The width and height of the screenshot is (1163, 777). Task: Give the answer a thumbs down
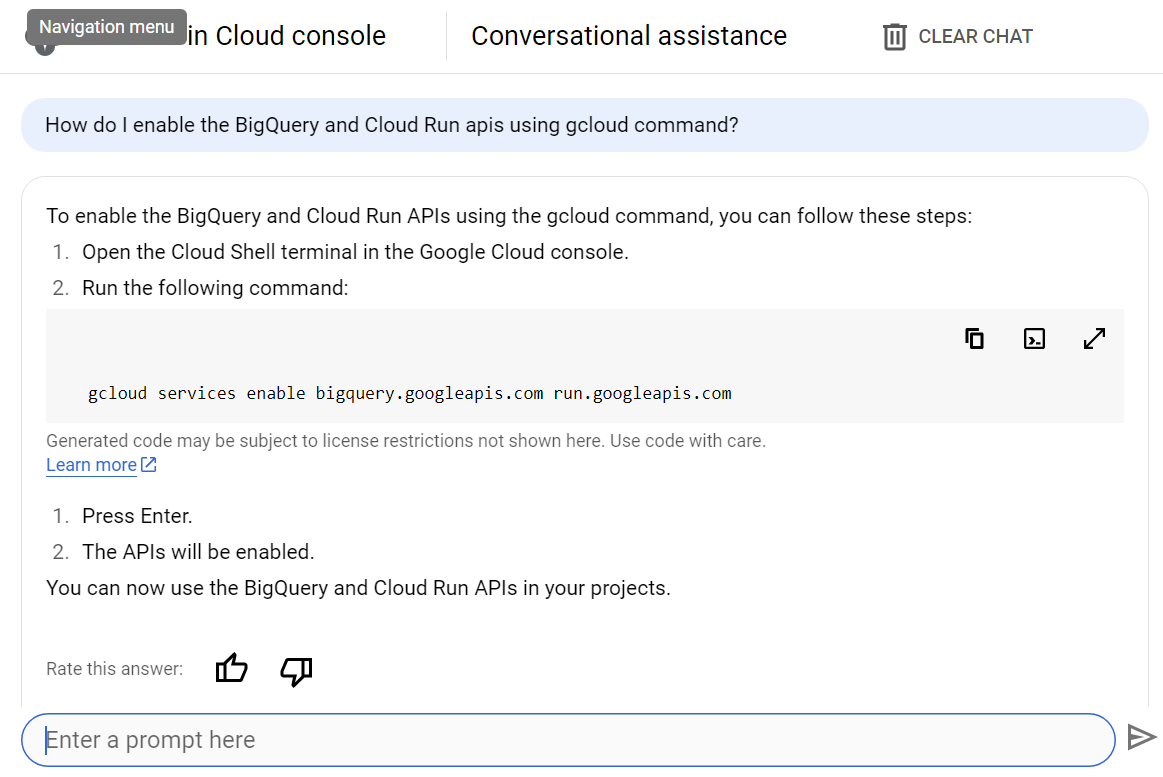[x=296, y=670]
